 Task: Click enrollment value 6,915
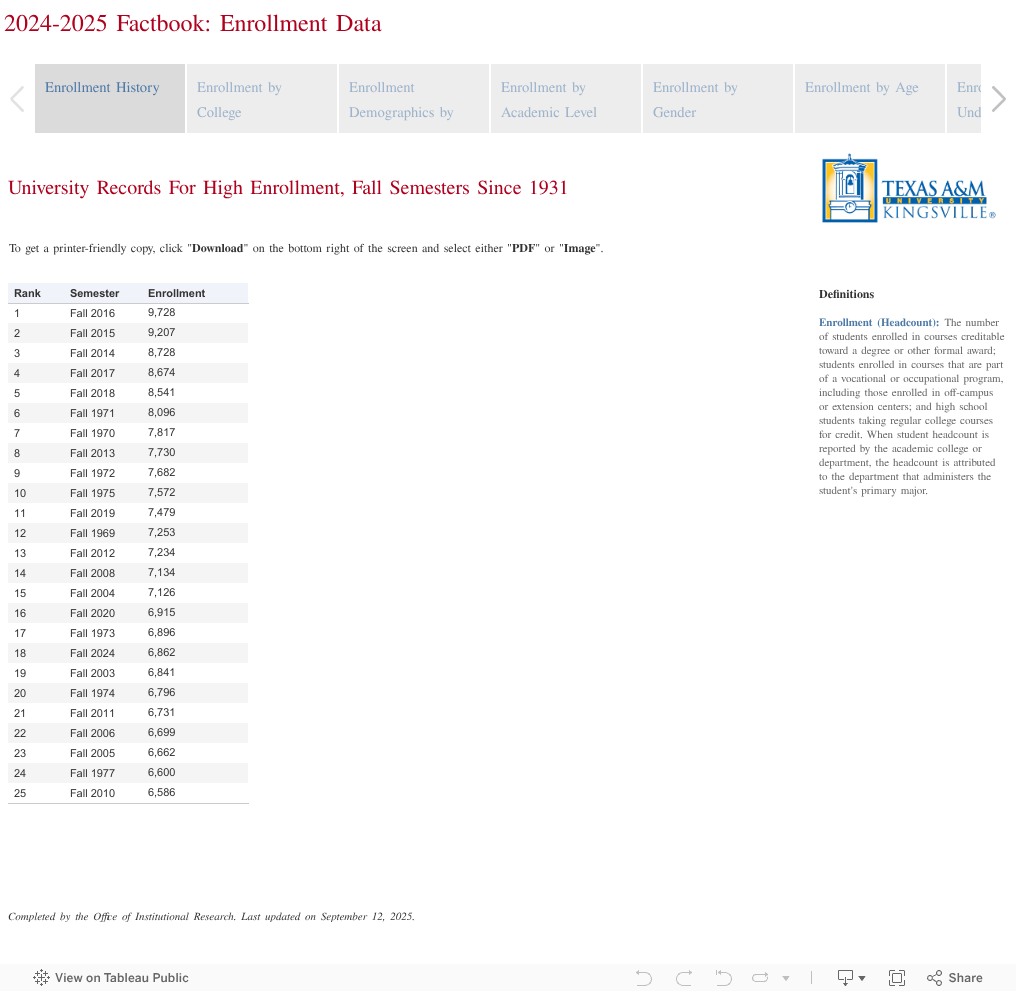pyautogui.click(x=161, y=612)
